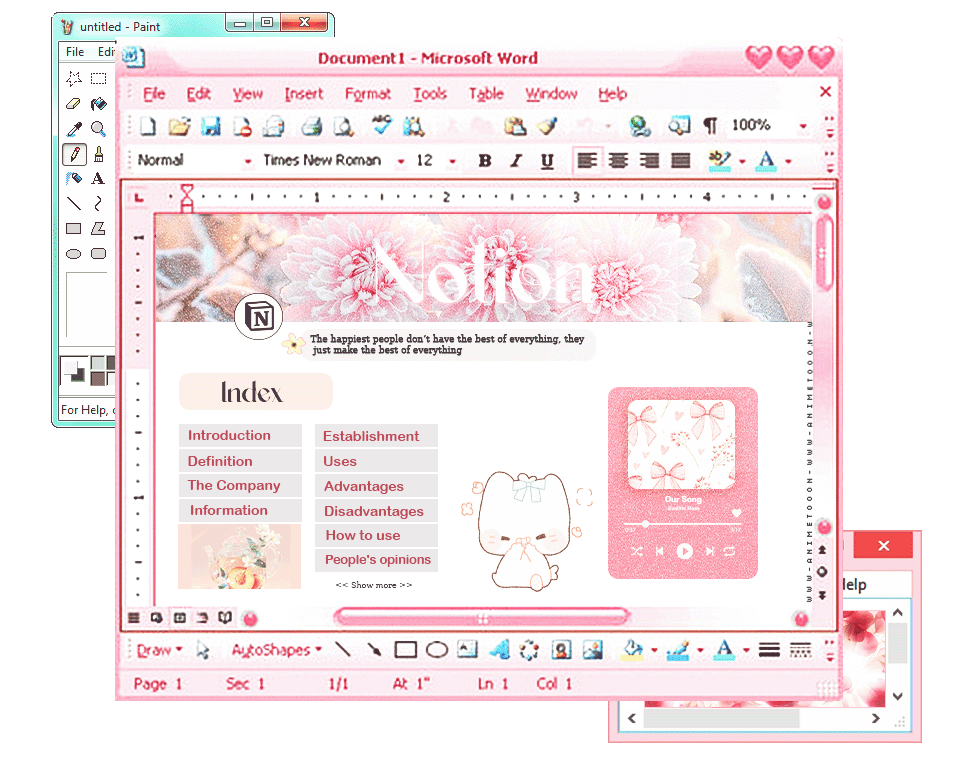Open the Insert menu in Word
Image resolution: width=960 pixels, height=760 pixels.
[304, 94]
